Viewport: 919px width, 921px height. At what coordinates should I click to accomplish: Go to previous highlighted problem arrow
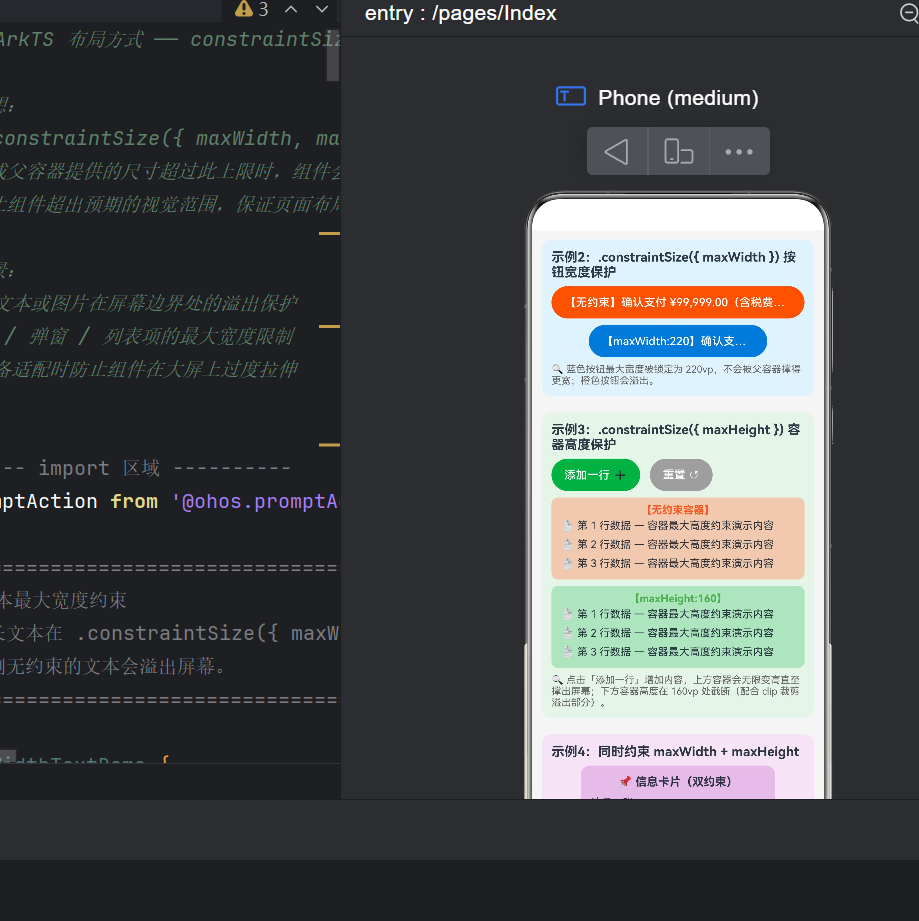click(291, 9)
